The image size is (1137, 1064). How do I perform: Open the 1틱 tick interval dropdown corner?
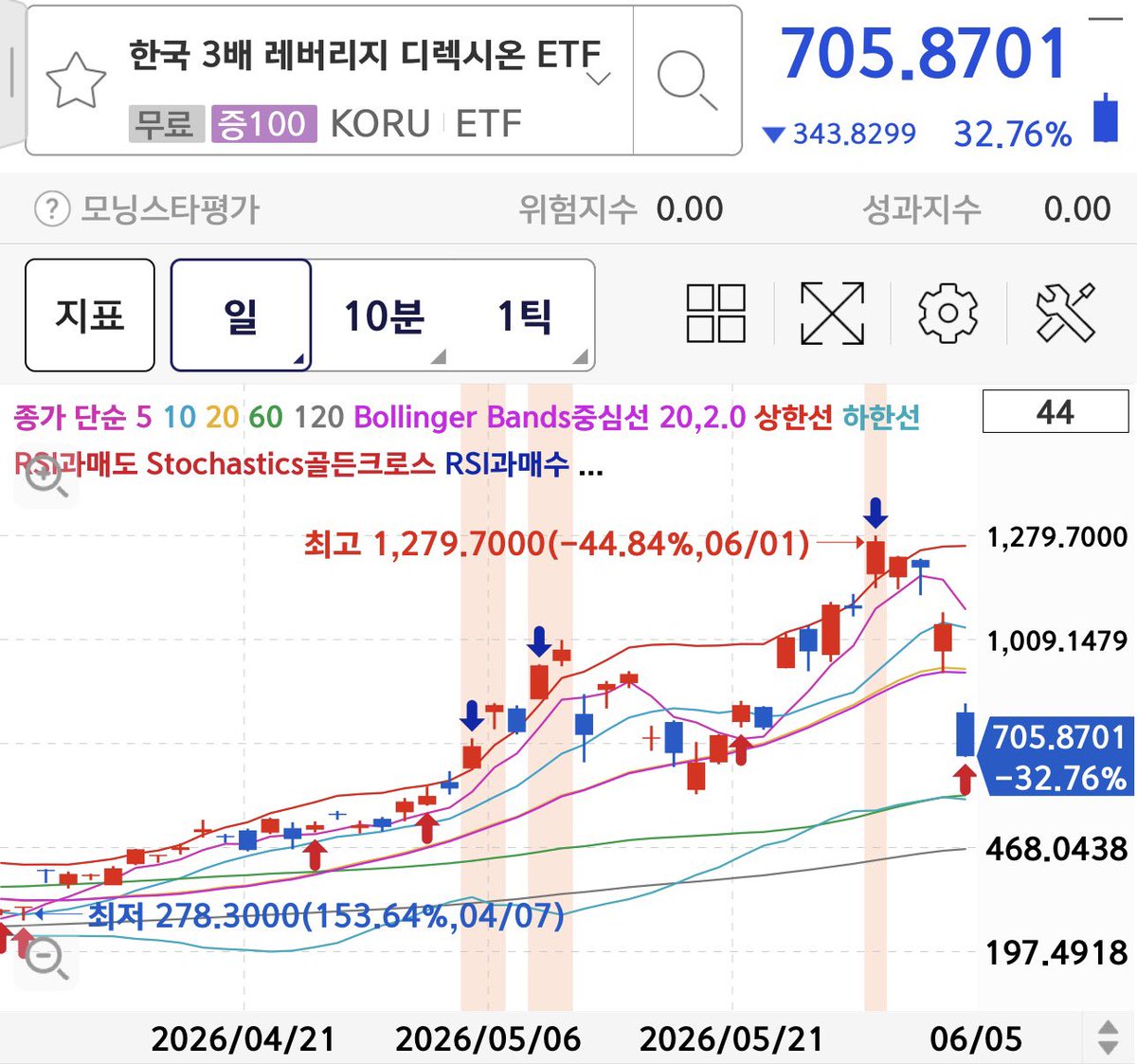click(x=581, y=357)
